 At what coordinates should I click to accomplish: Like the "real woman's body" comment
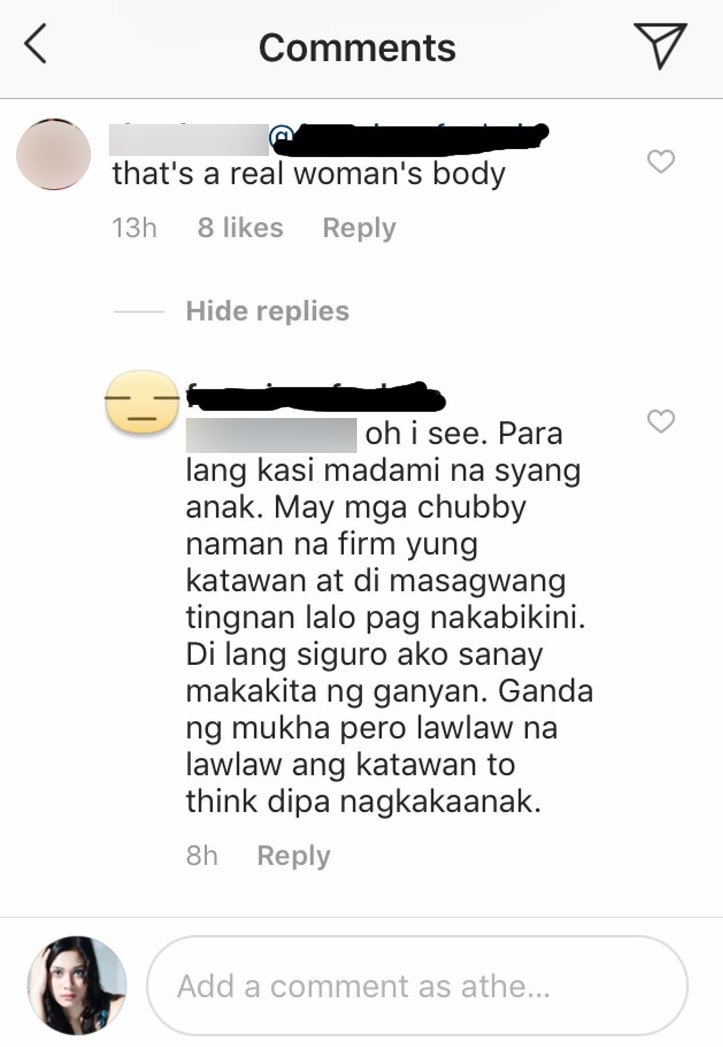click(661, 162)
